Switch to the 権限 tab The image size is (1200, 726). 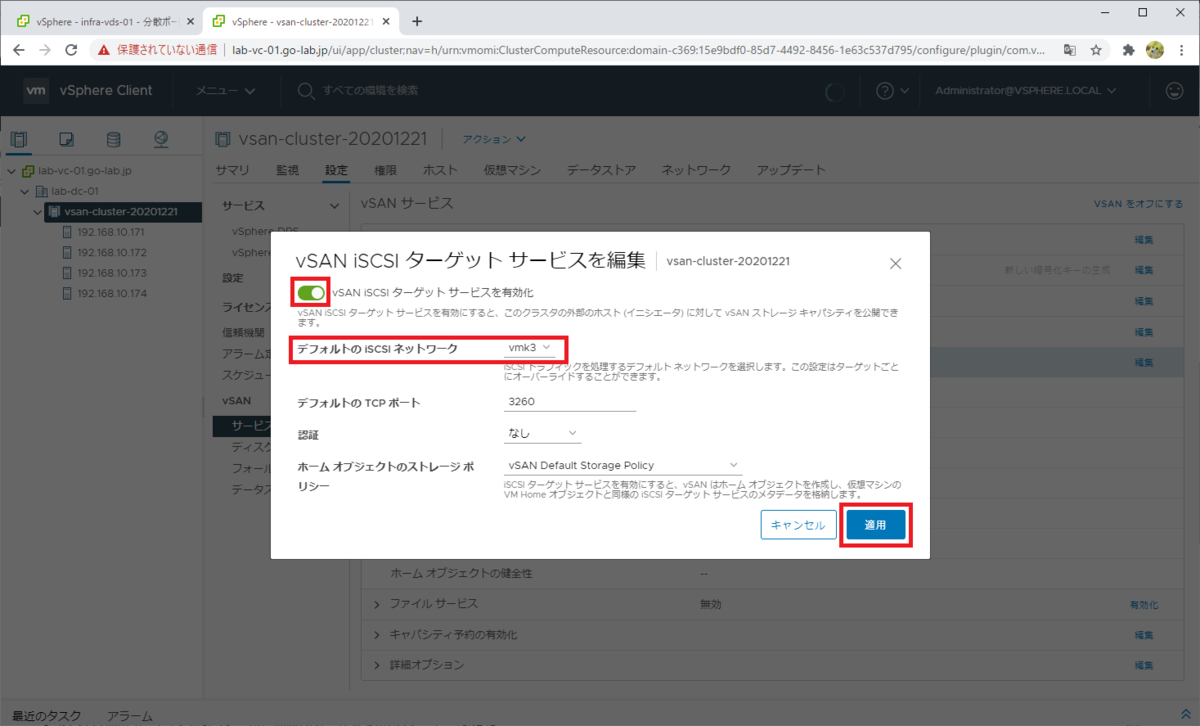[x=385, y=170]
